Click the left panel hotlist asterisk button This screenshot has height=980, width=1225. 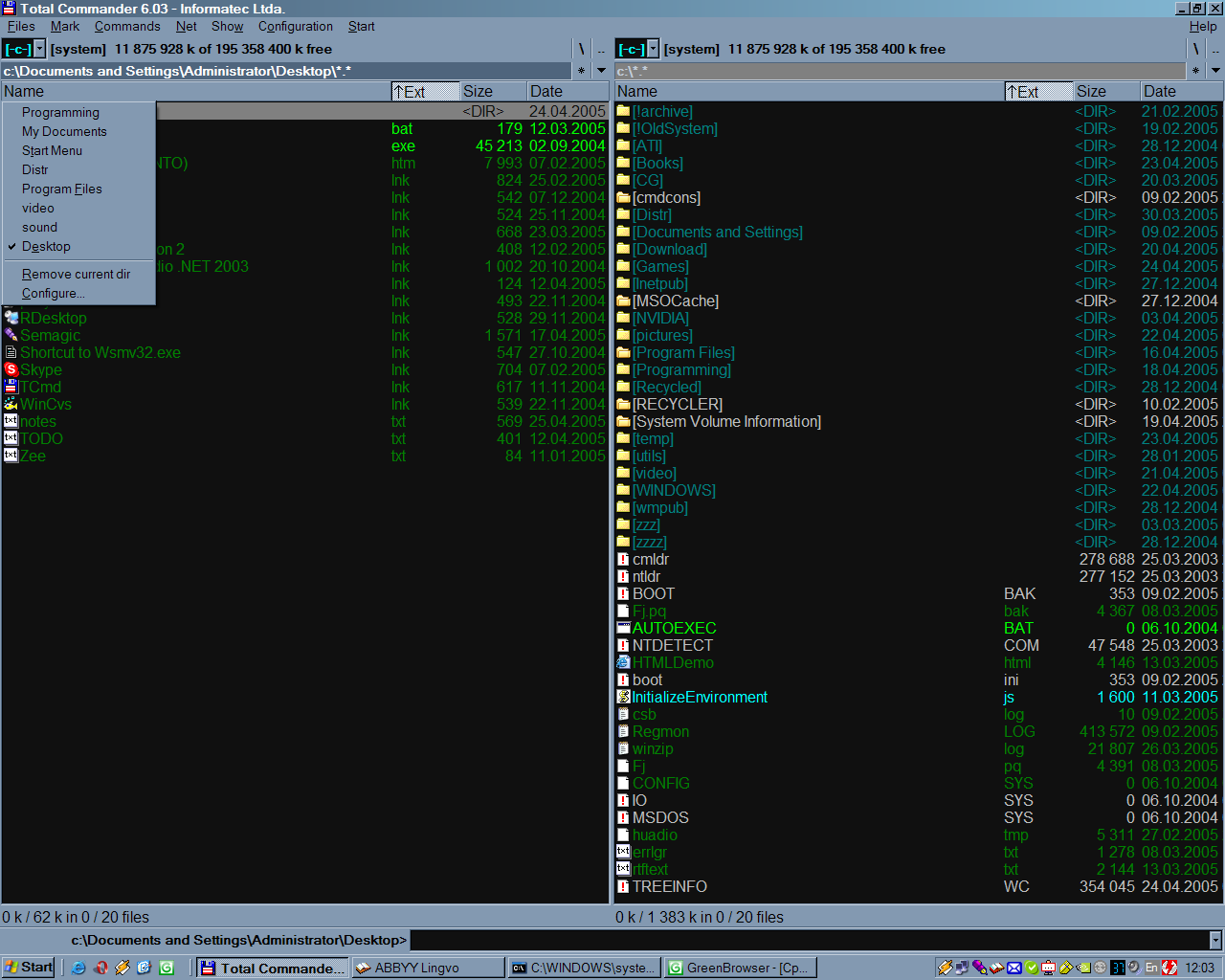coord(581,71)
